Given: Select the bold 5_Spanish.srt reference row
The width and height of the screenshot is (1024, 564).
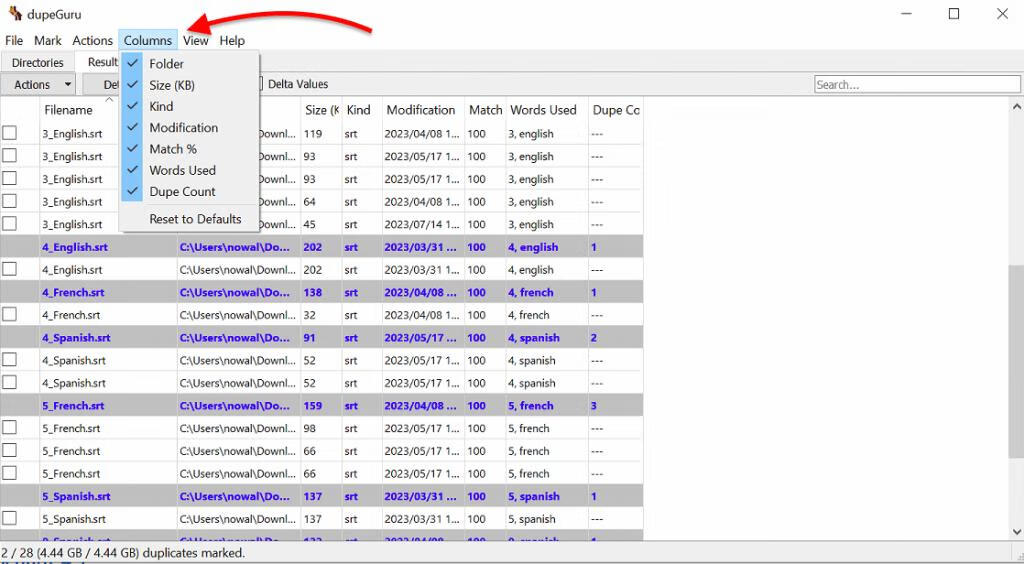Looking at the screenshot, I should 321,496.
